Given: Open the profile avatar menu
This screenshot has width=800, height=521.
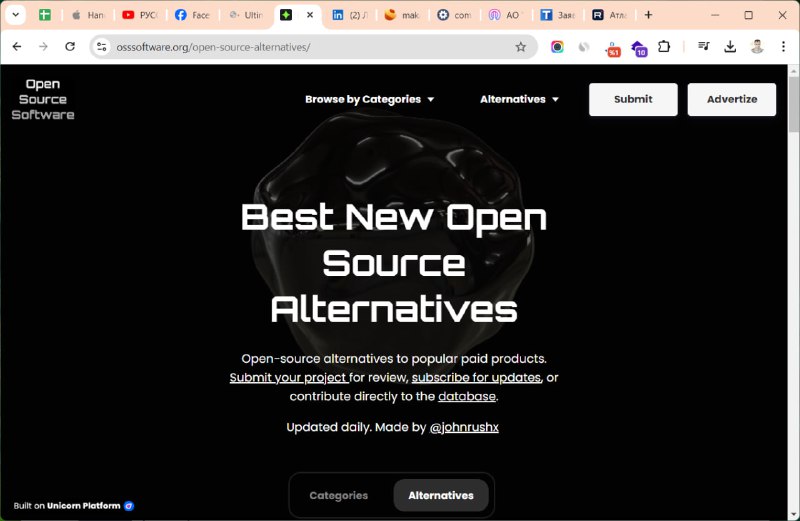Looking at the screenshot, I should click(757, 47).
